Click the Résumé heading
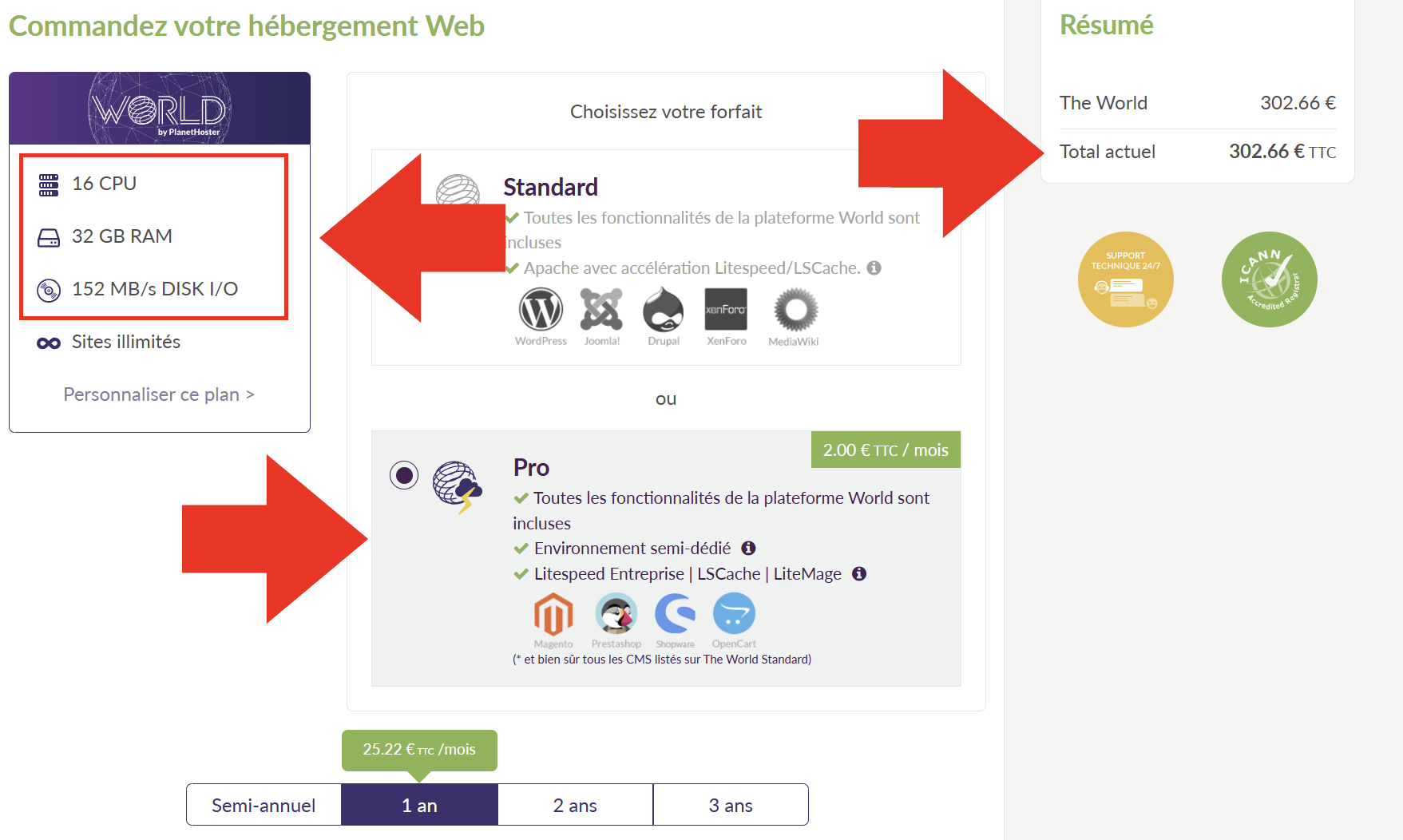Screen dimensions: 1403x840 pos(1106,26)
